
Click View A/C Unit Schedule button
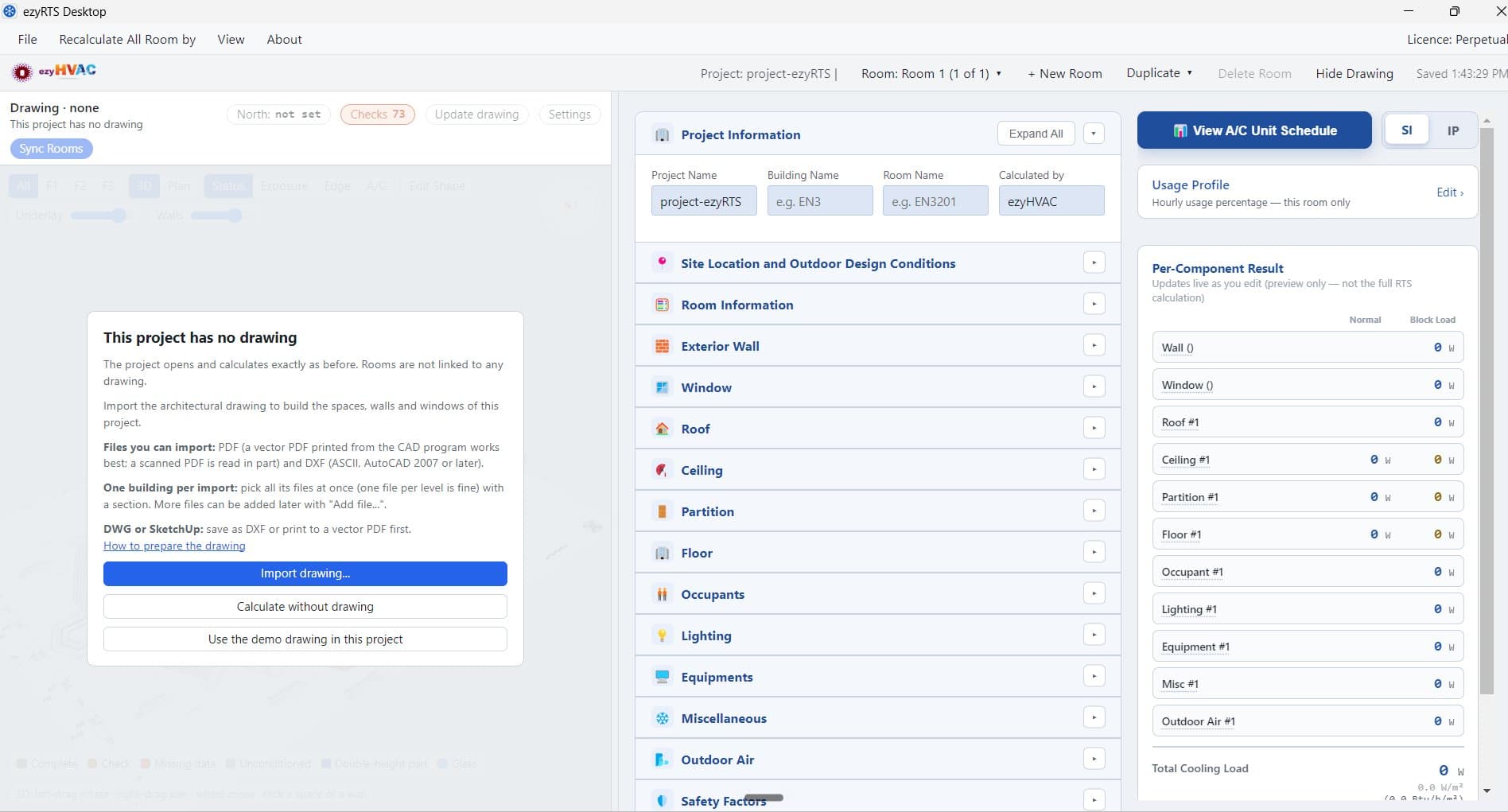[x=1254, y=130]
